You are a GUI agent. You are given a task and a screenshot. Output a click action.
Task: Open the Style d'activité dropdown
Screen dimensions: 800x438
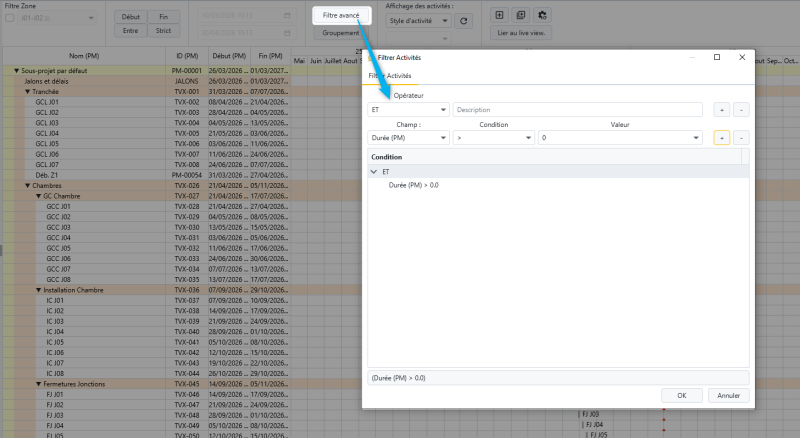point(417,21)
